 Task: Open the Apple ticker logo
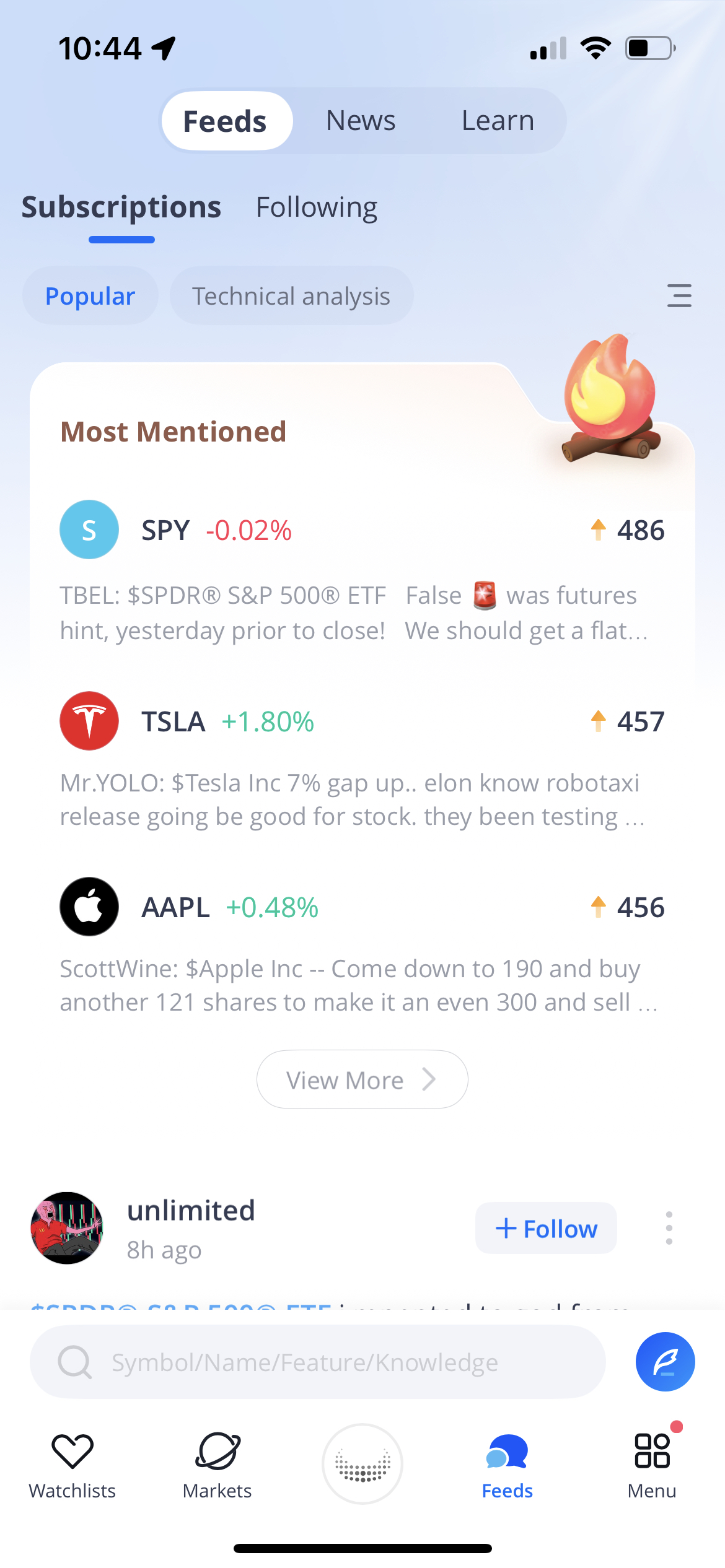point(89,907)
